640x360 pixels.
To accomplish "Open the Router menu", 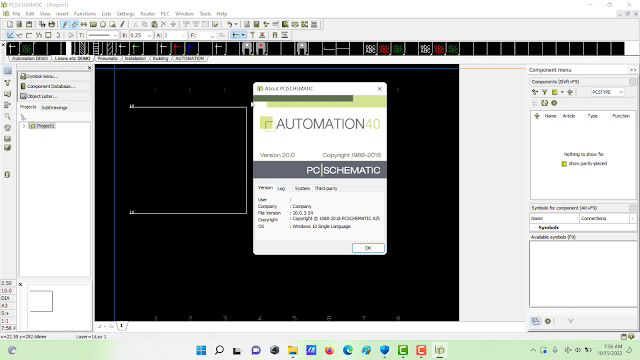I will [x=147, y=14].
